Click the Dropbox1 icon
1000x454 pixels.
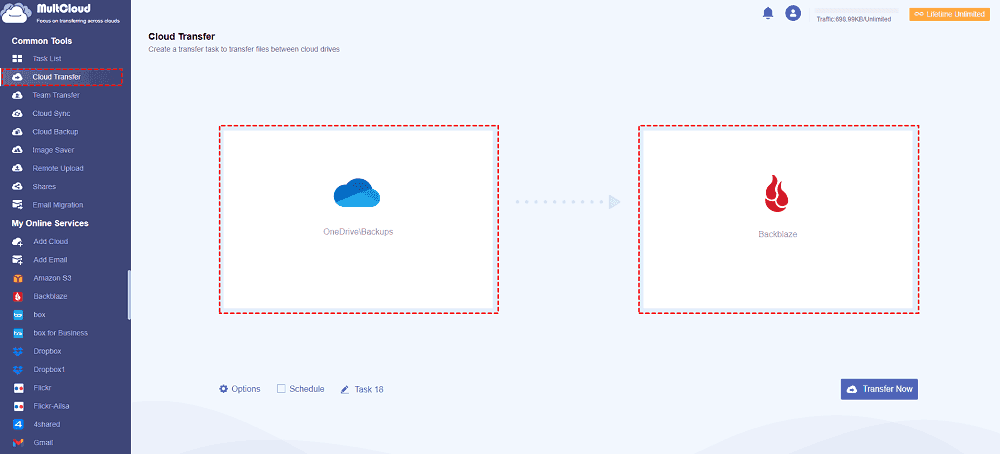[x=18, y=370]
